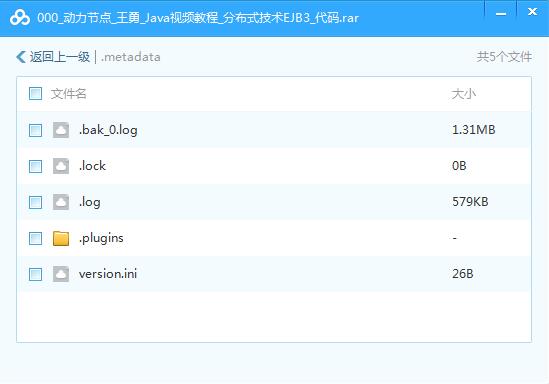Open the .plugins folder name
Screen dimensions: 549x384
tap(101, 238)
